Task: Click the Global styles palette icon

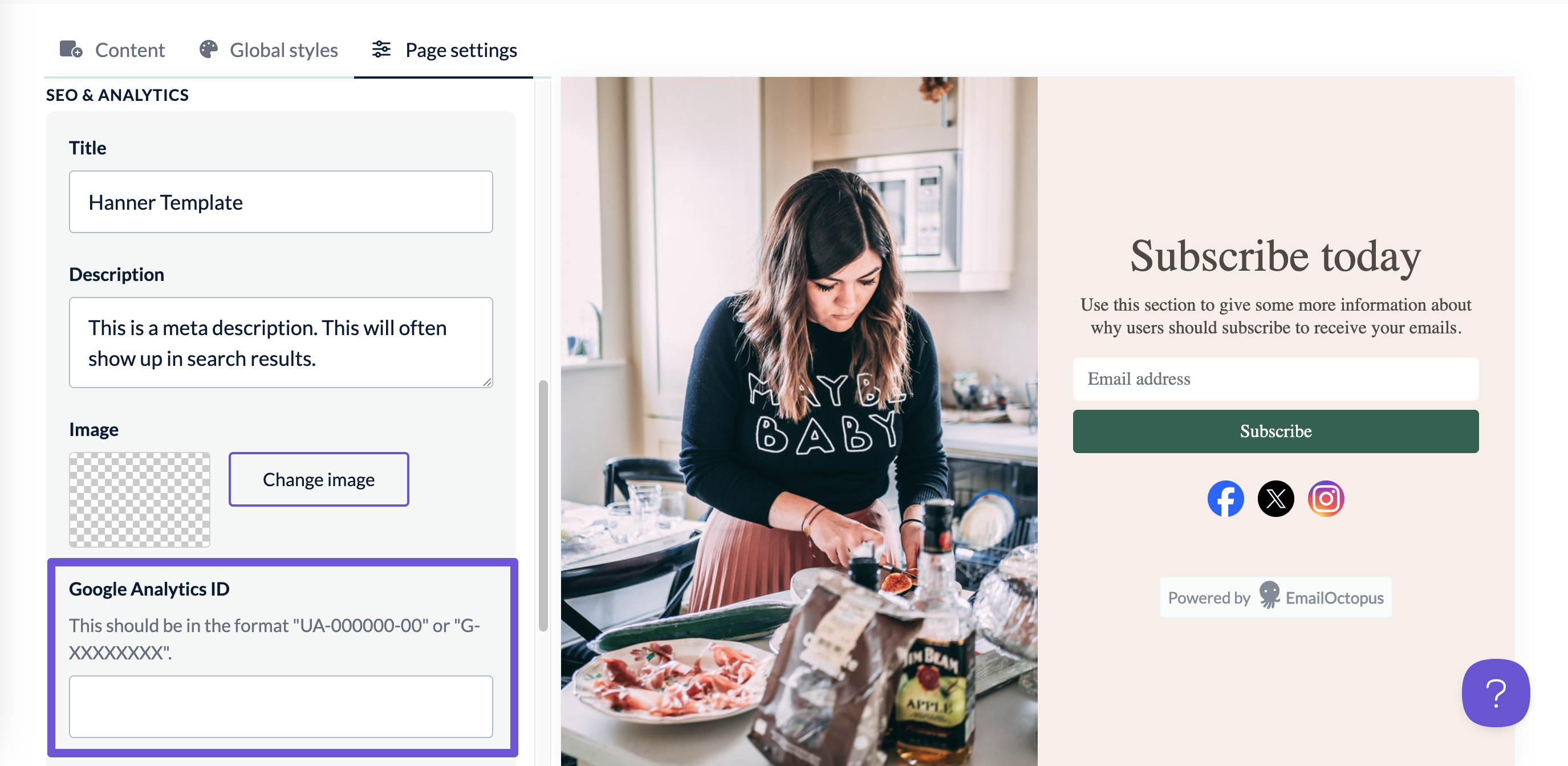Action: point(208,49)
